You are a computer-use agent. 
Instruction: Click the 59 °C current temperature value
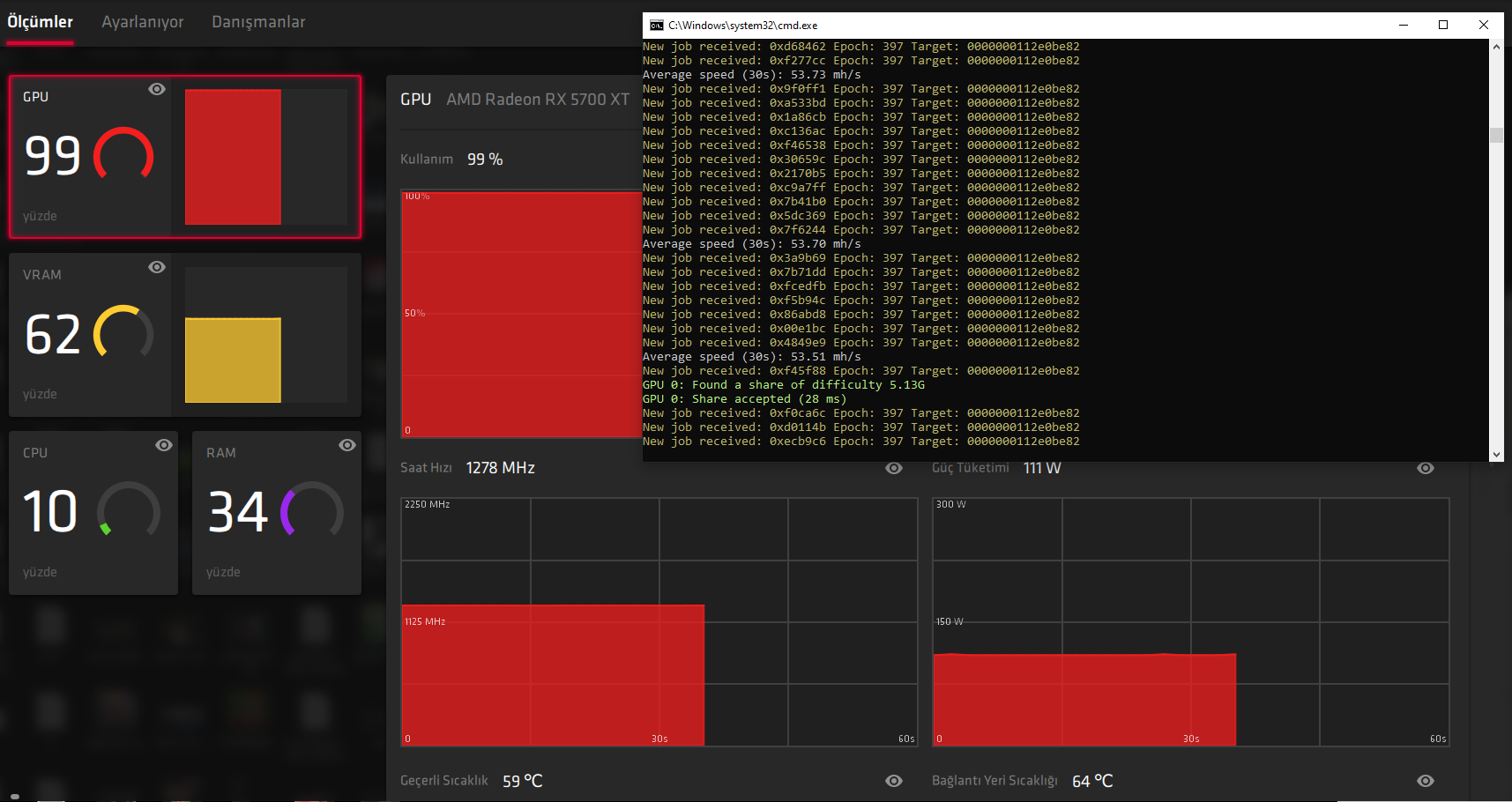coord(523,781)
